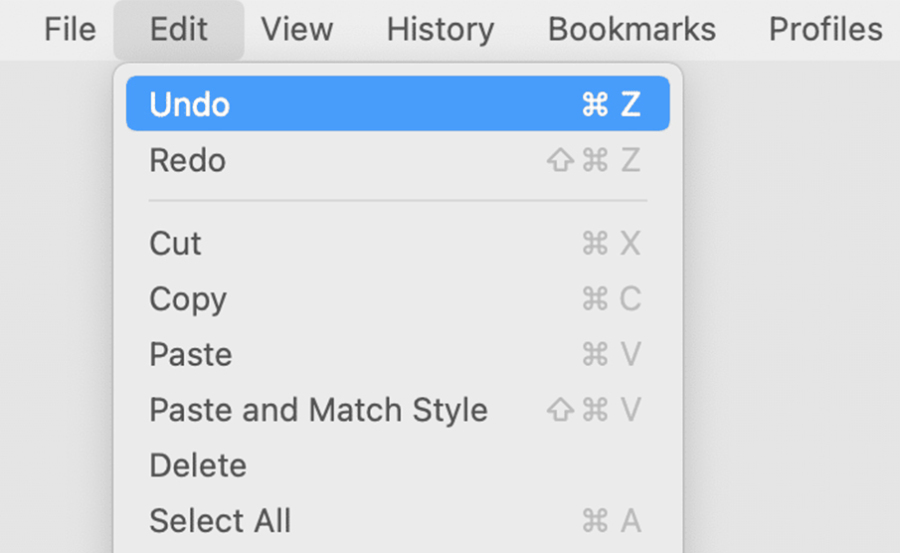Click the ⌘X shortcut beside Cut
The image size is (900, 553).
[x=611, y=243]
